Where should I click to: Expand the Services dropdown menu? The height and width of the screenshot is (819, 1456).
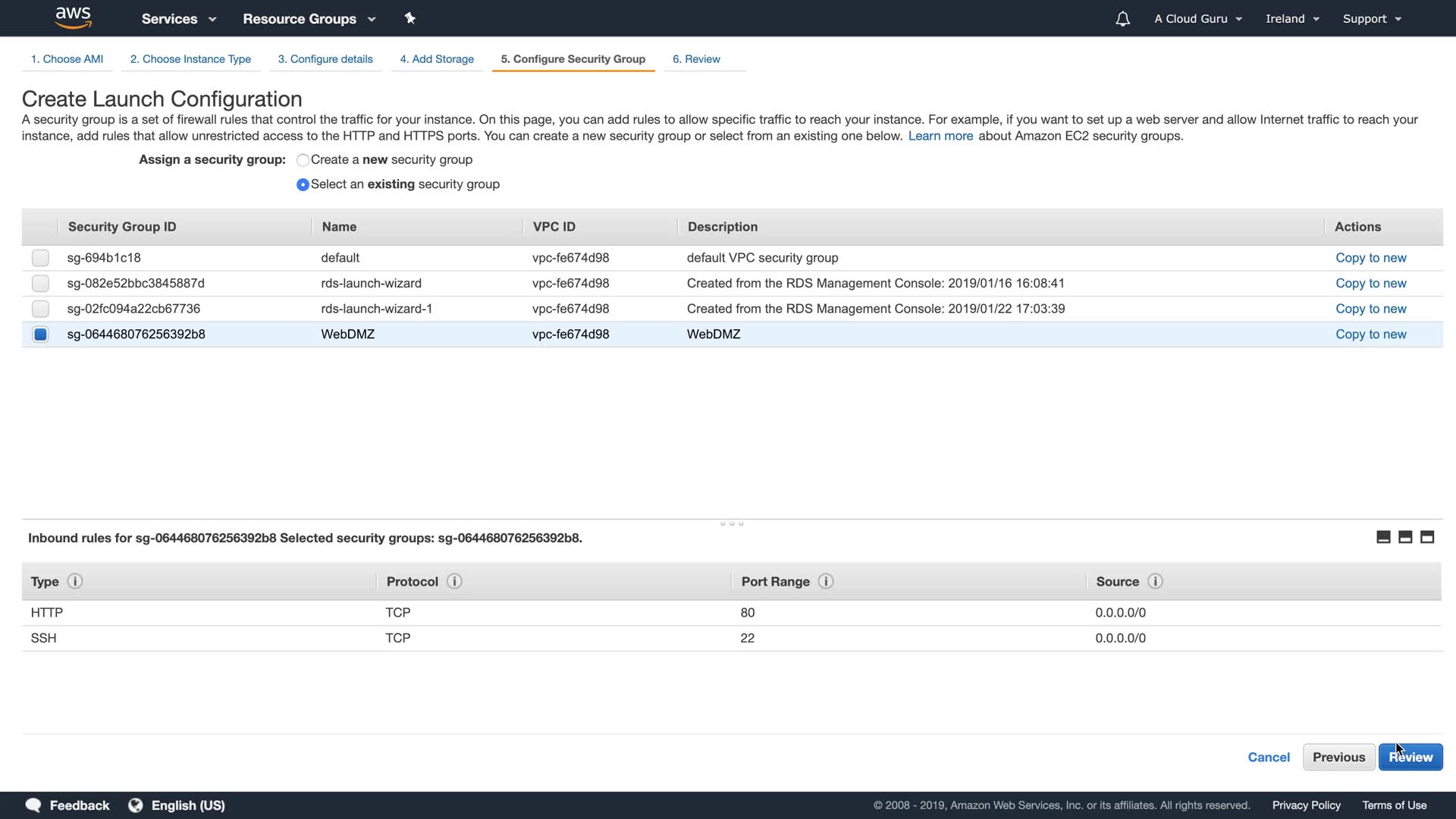178,19
